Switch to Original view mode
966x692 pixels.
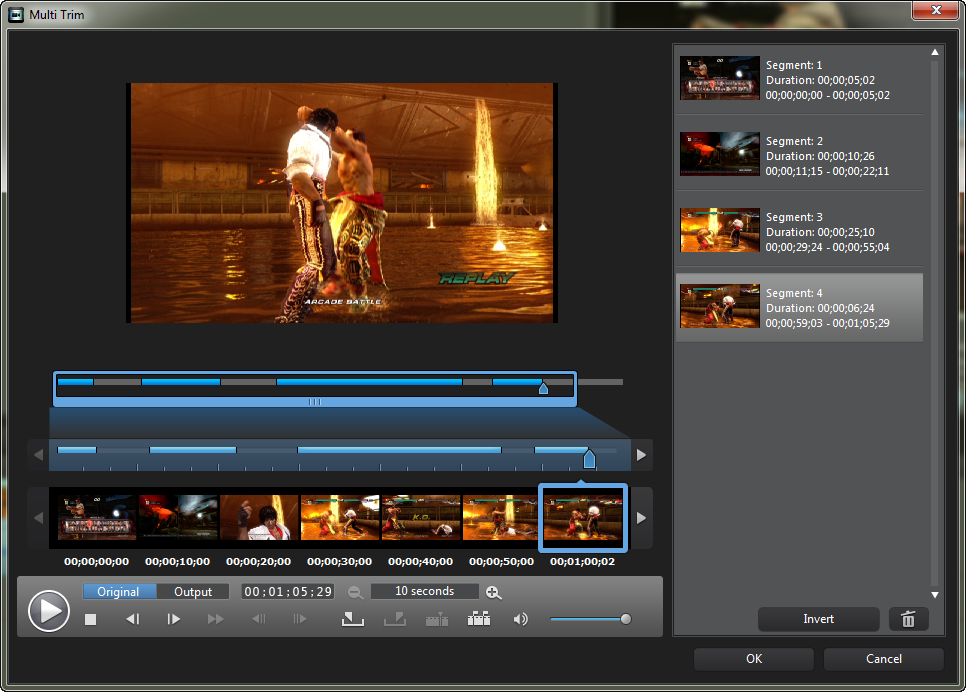coord(119,592)
